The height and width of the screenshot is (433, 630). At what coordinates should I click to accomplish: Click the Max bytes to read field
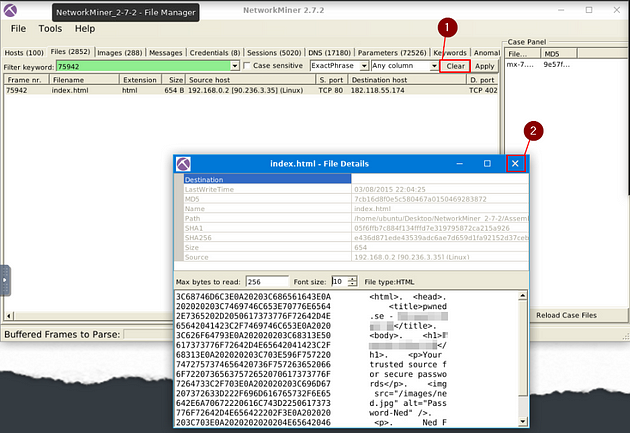(x=267, y=282)
